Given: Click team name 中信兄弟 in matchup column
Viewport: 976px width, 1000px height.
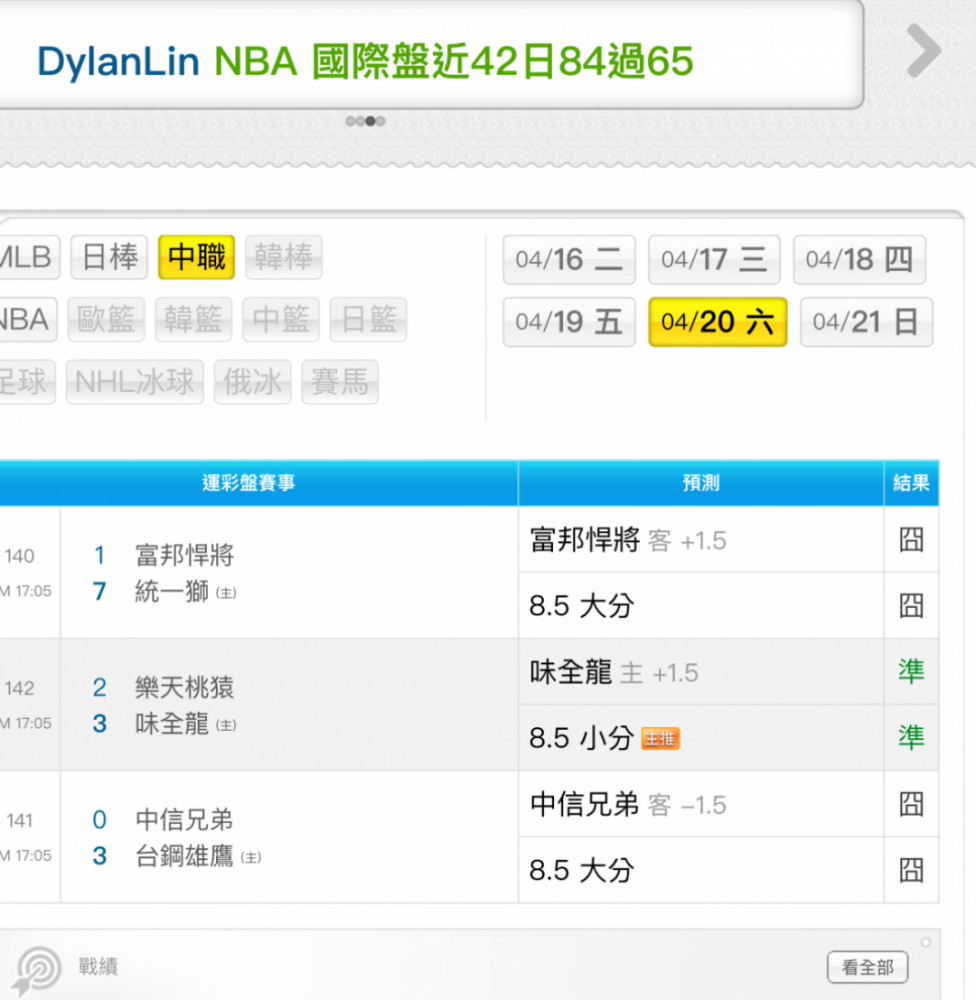Looking at the screenshot, I should 184,820.
